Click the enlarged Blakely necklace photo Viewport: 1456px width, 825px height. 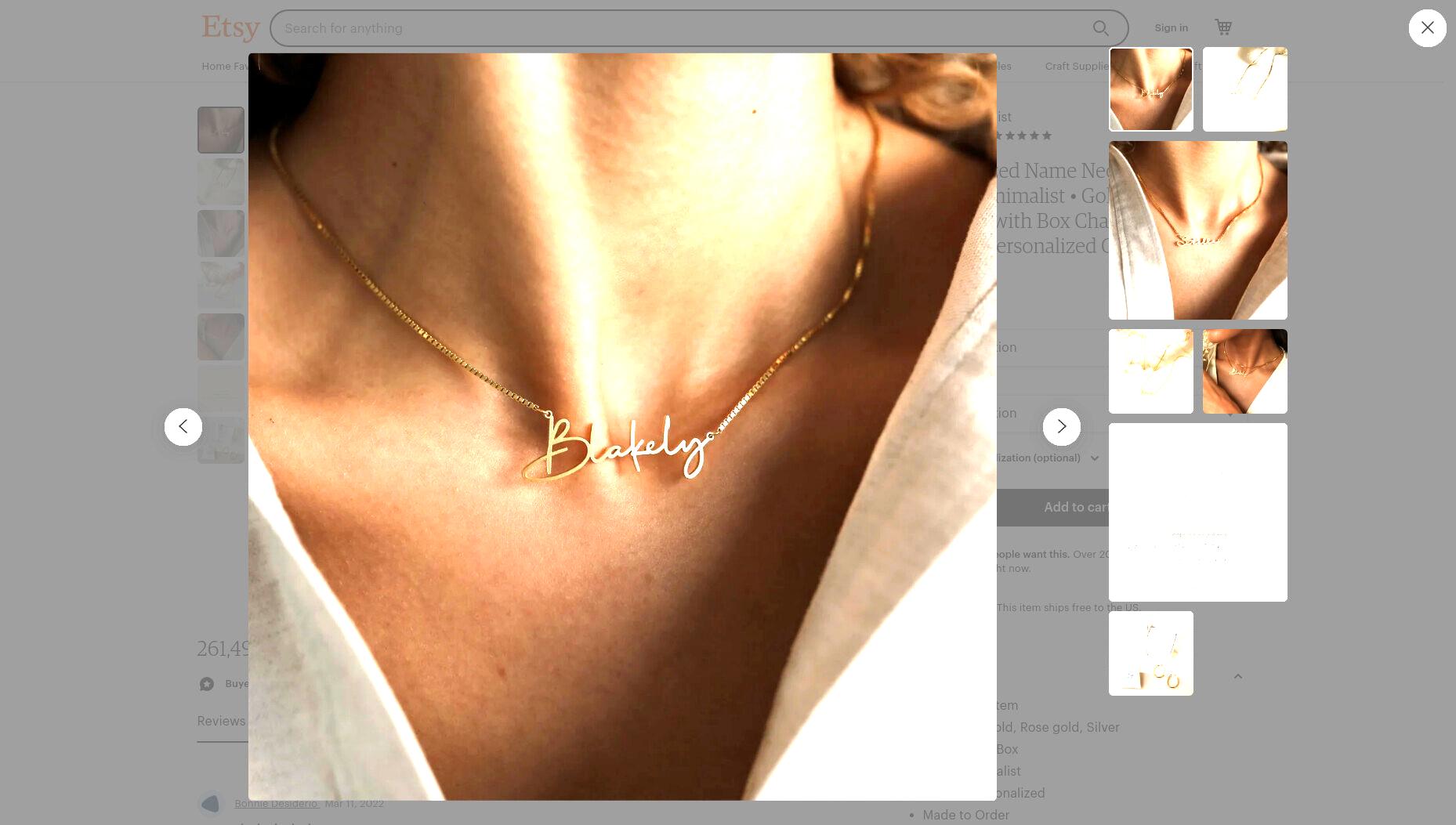click(622, 427)
